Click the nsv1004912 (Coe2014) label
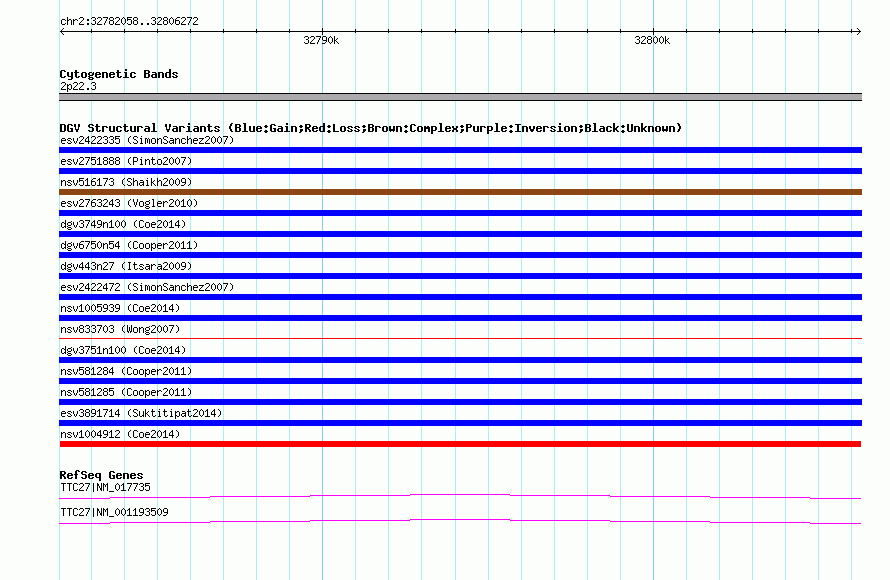This screenshot has height=580, width=890. 120,434
